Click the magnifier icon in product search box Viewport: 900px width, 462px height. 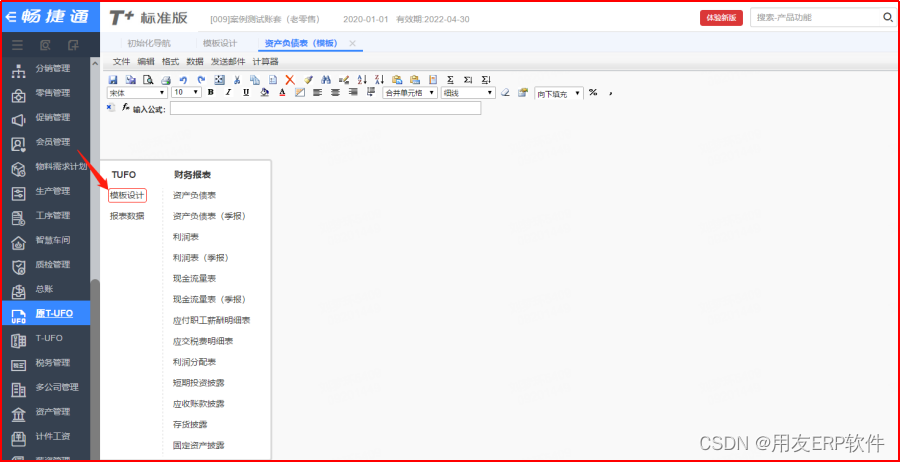[x=888, y=17]
